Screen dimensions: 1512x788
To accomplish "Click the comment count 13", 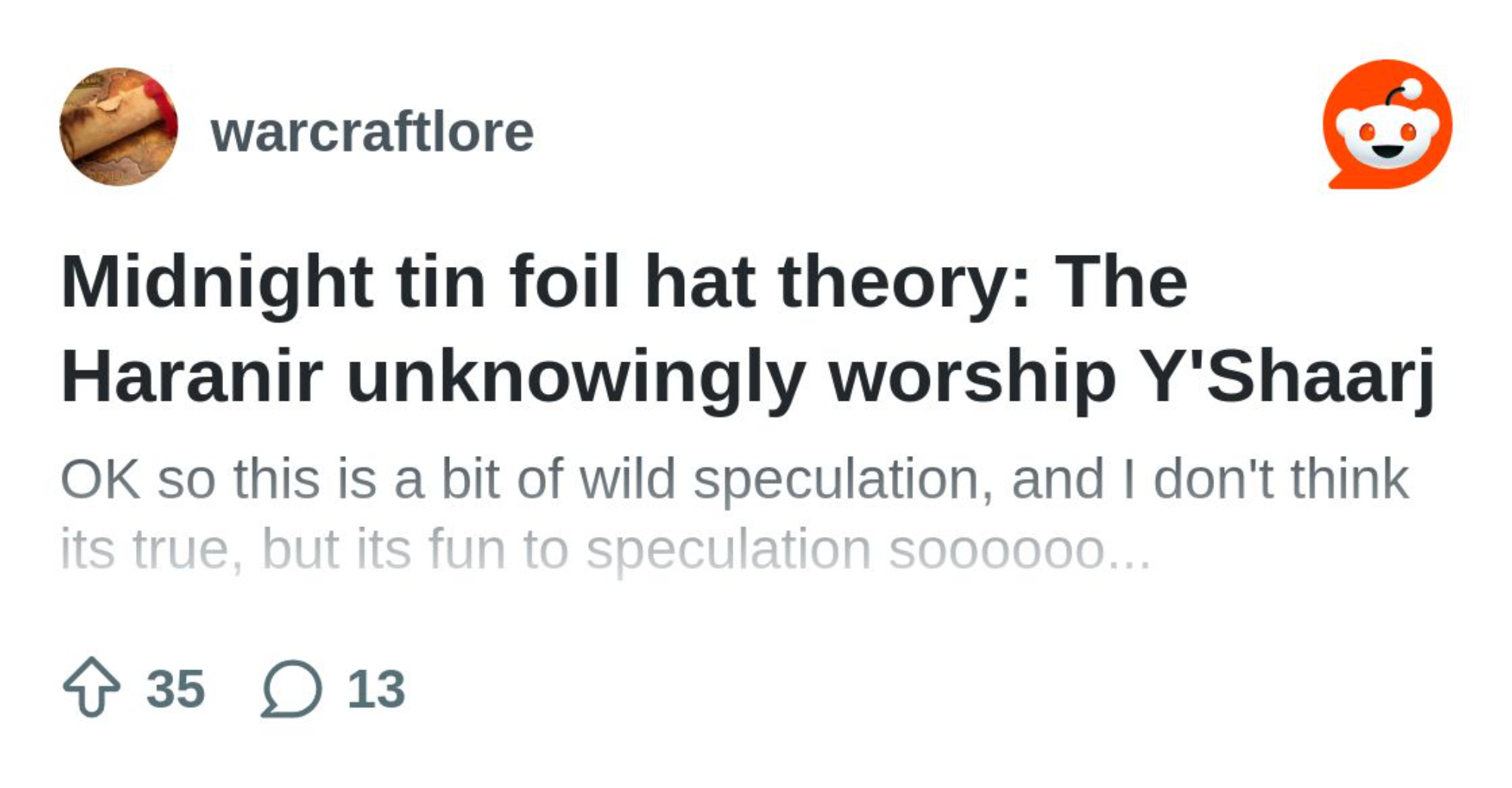I will (x=376, y=689).
